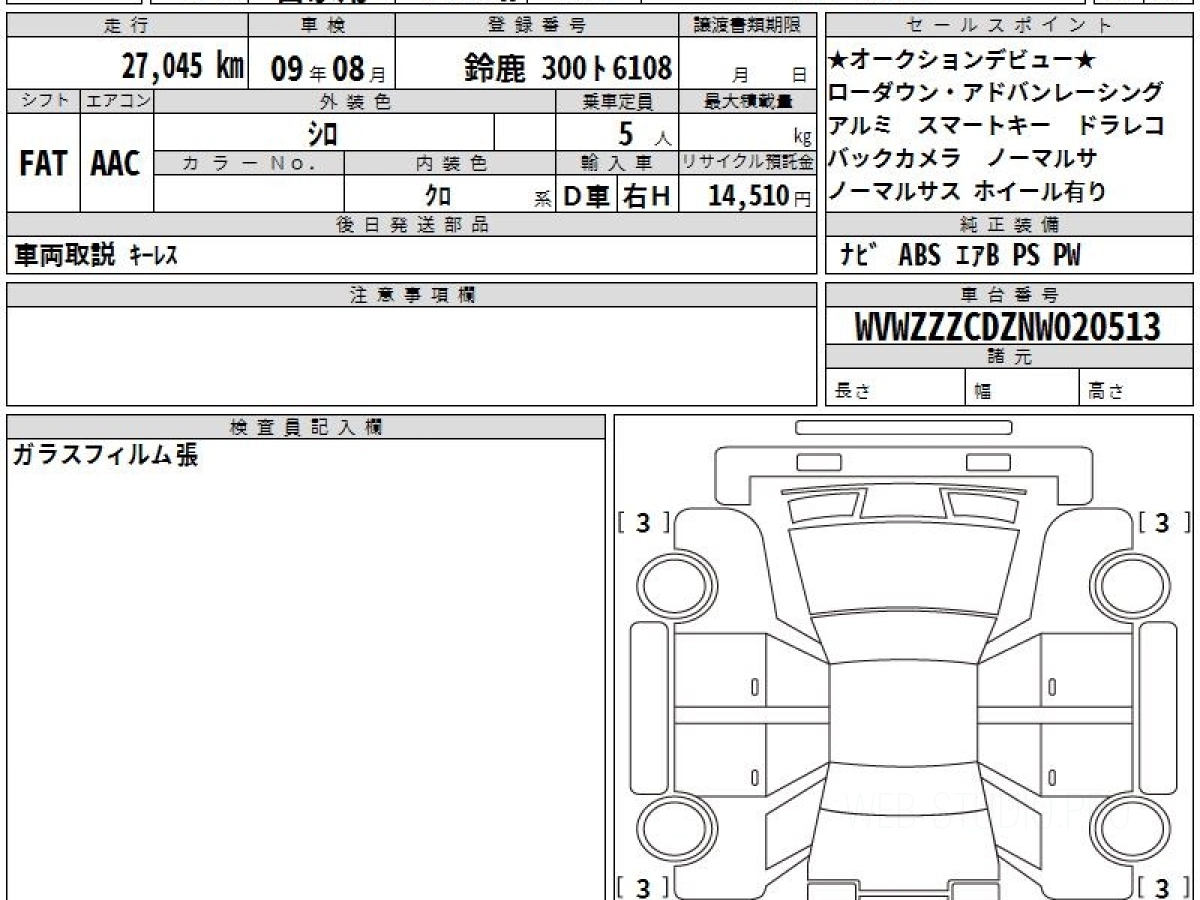Click the 車台番号 header
Viewport: 1200px width, 900px height.
(x=1010, y=295)
